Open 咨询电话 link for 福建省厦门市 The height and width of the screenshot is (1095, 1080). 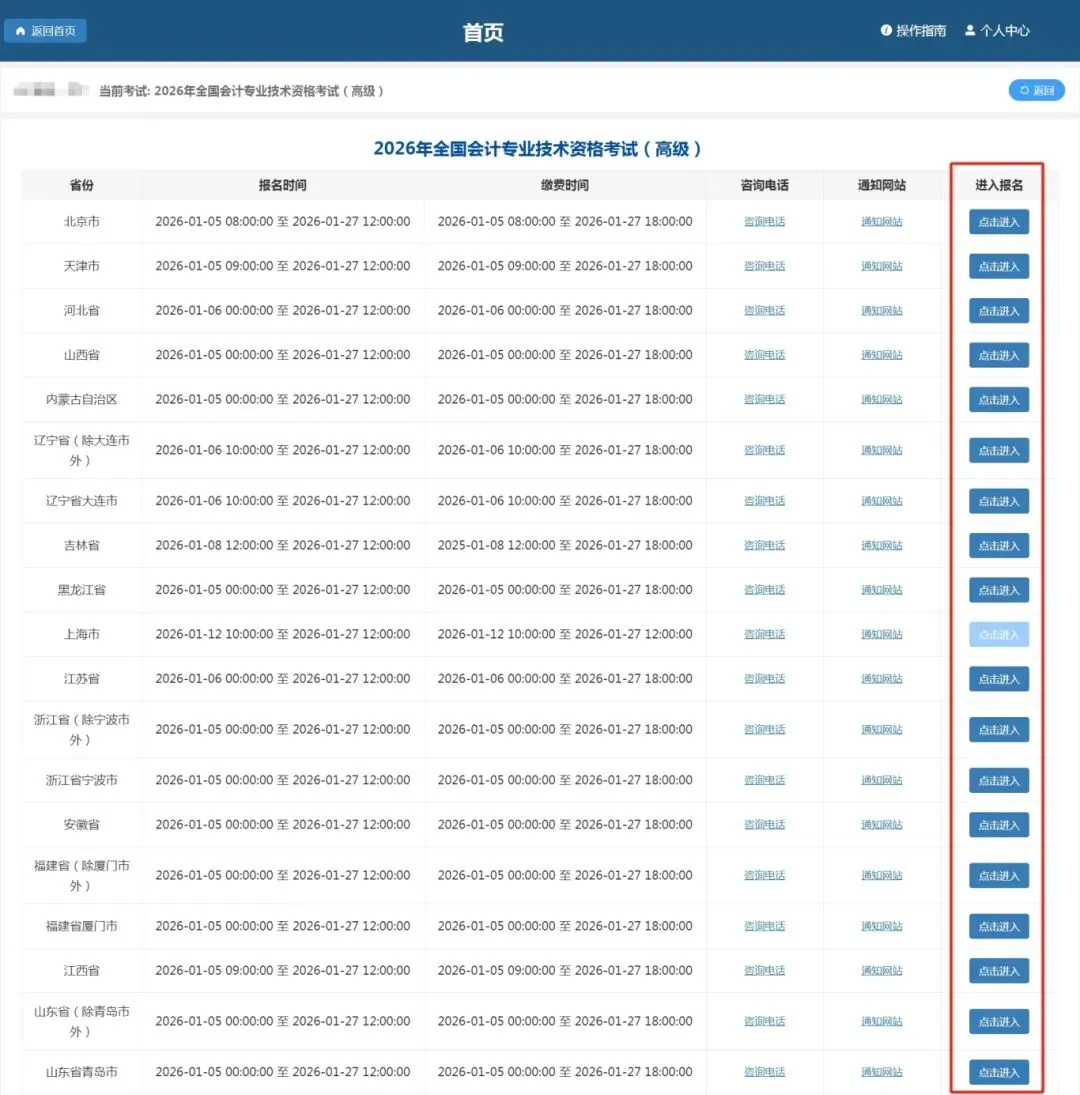[764, 926]
